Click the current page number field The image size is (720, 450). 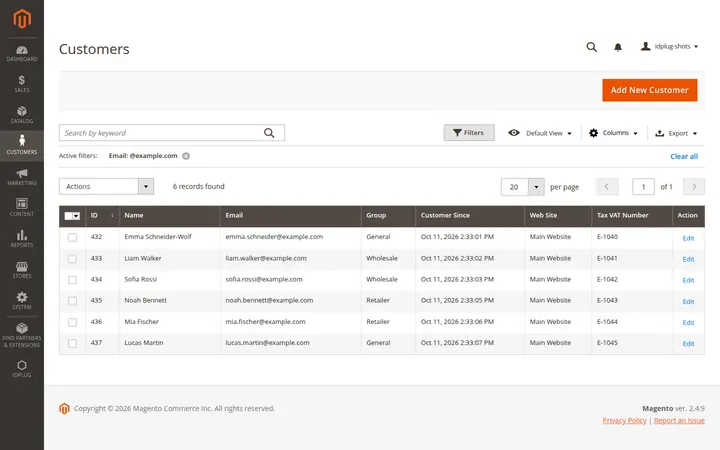coord(643,187)
